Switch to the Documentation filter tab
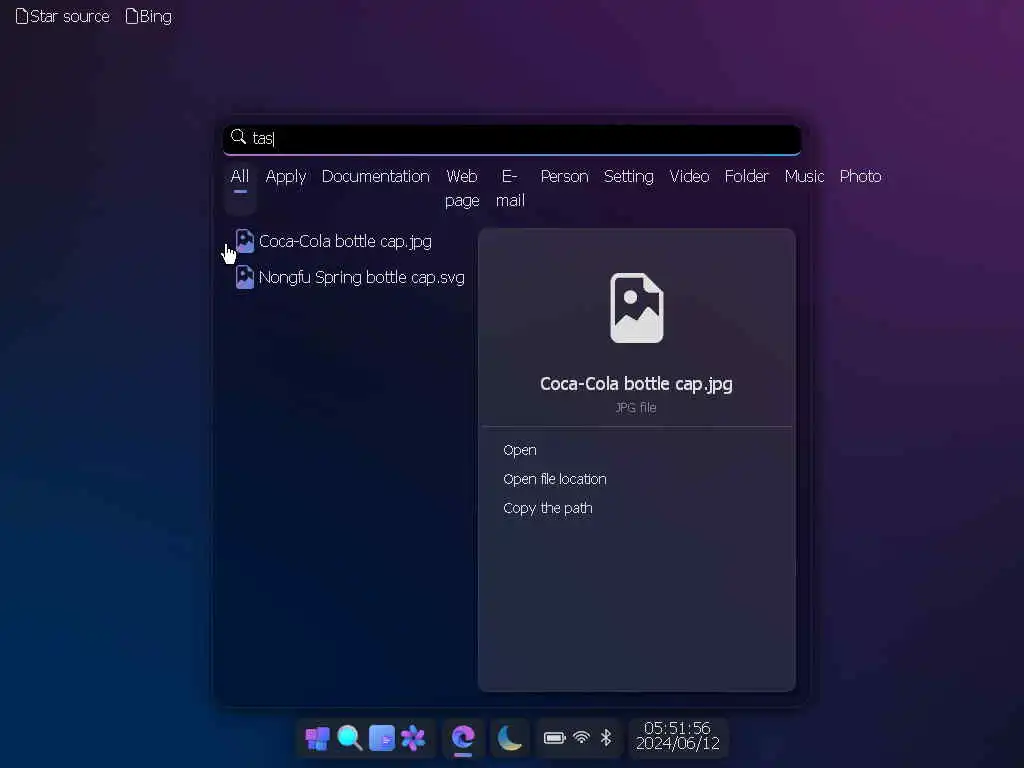Screen dimensions: 1024x768 click(x=376, y=176)
